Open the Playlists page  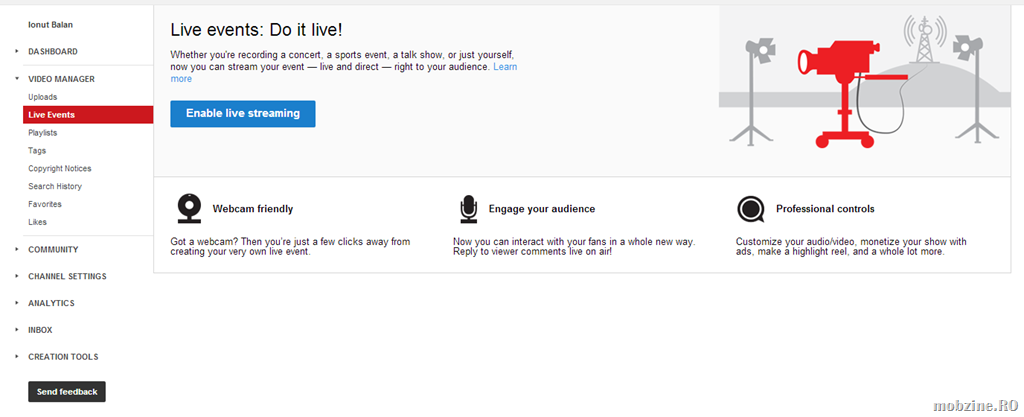click(43, 132)
